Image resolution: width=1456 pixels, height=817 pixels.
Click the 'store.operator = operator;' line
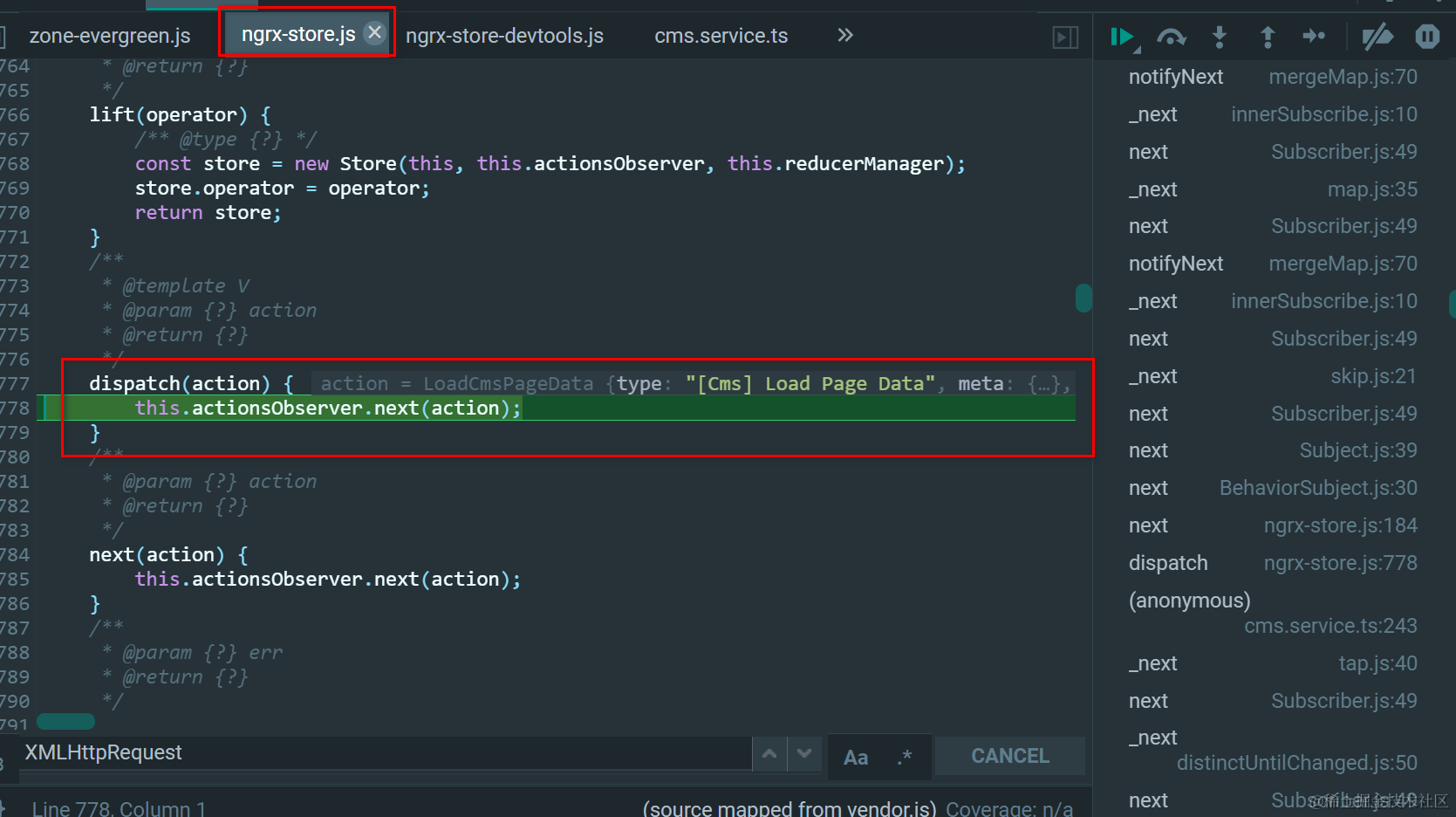[282, 188]
